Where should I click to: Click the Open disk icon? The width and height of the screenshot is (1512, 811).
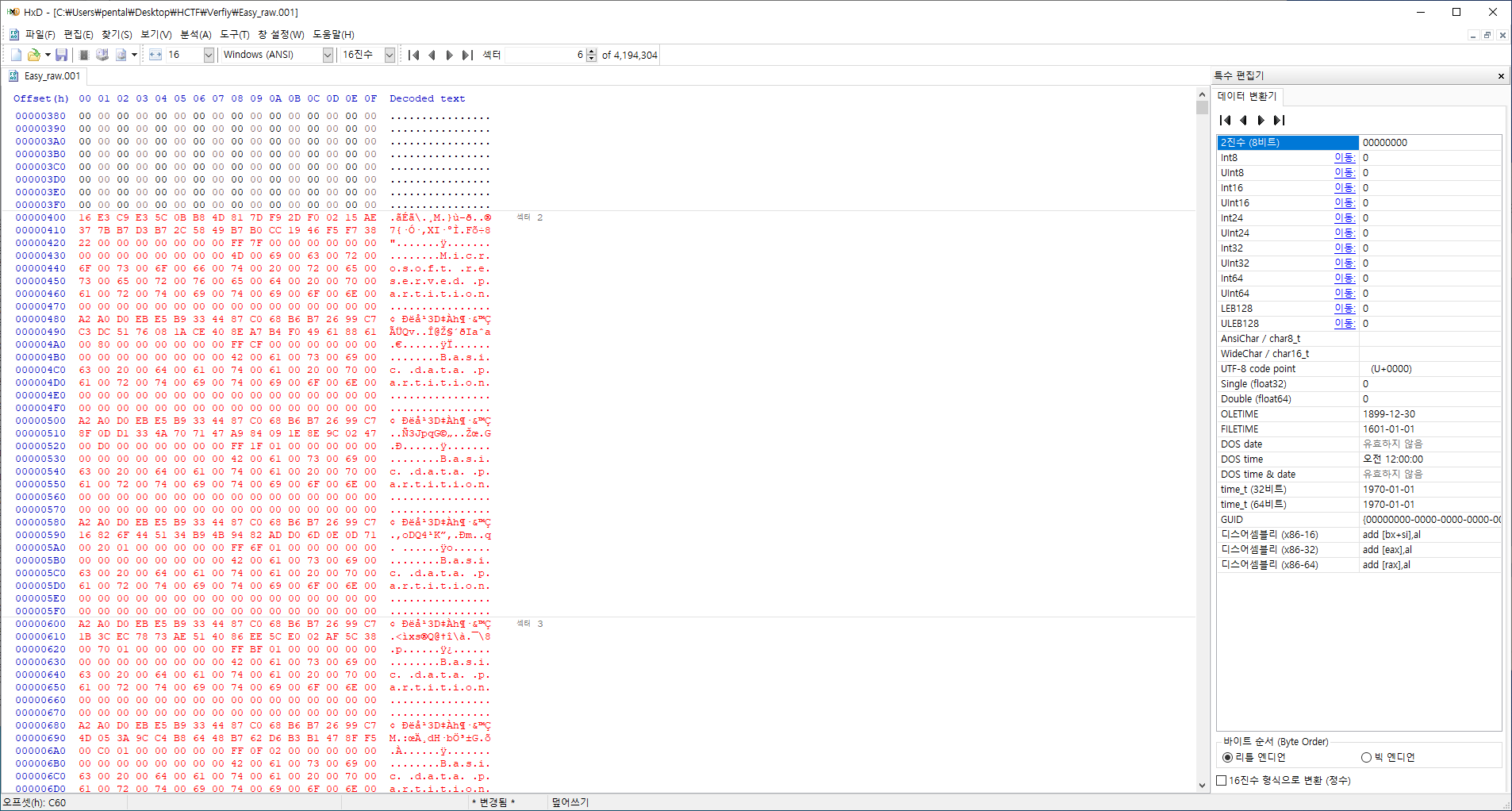click(102, 55)
